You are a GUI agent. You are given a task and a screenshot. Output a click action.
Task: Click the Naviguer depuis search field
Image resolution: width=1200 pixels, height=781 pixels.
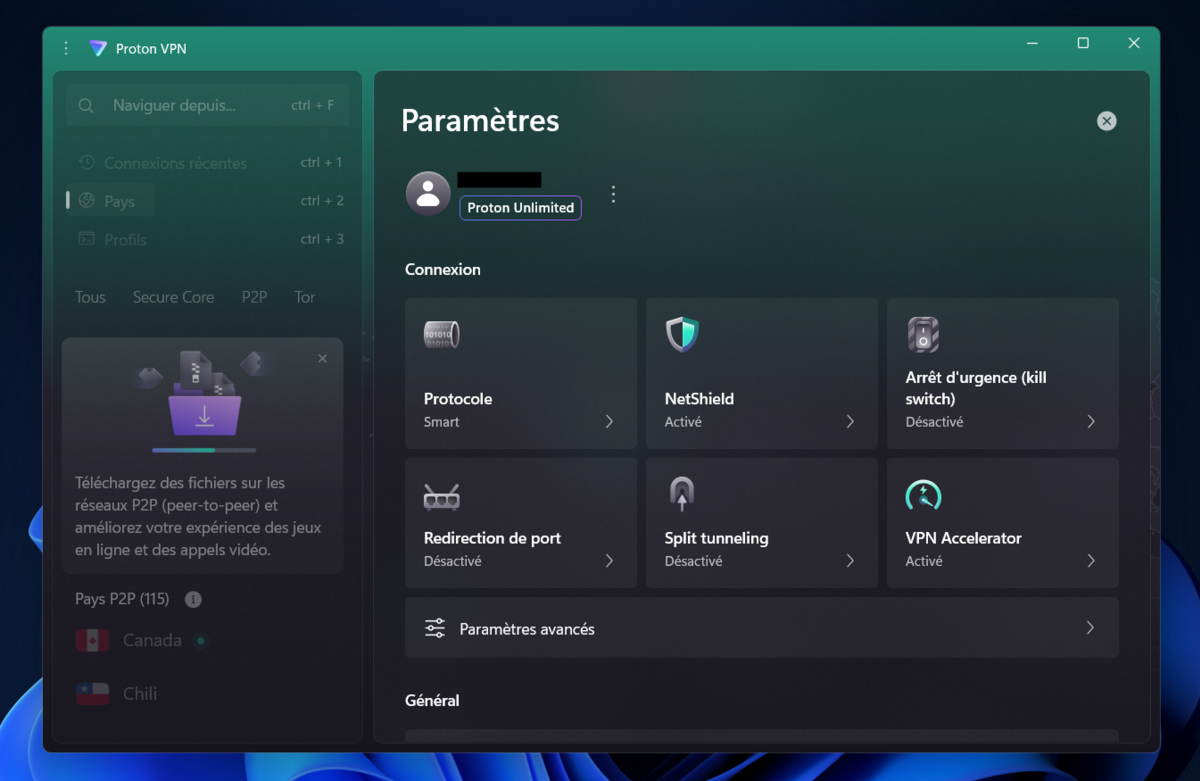(207, 105)
